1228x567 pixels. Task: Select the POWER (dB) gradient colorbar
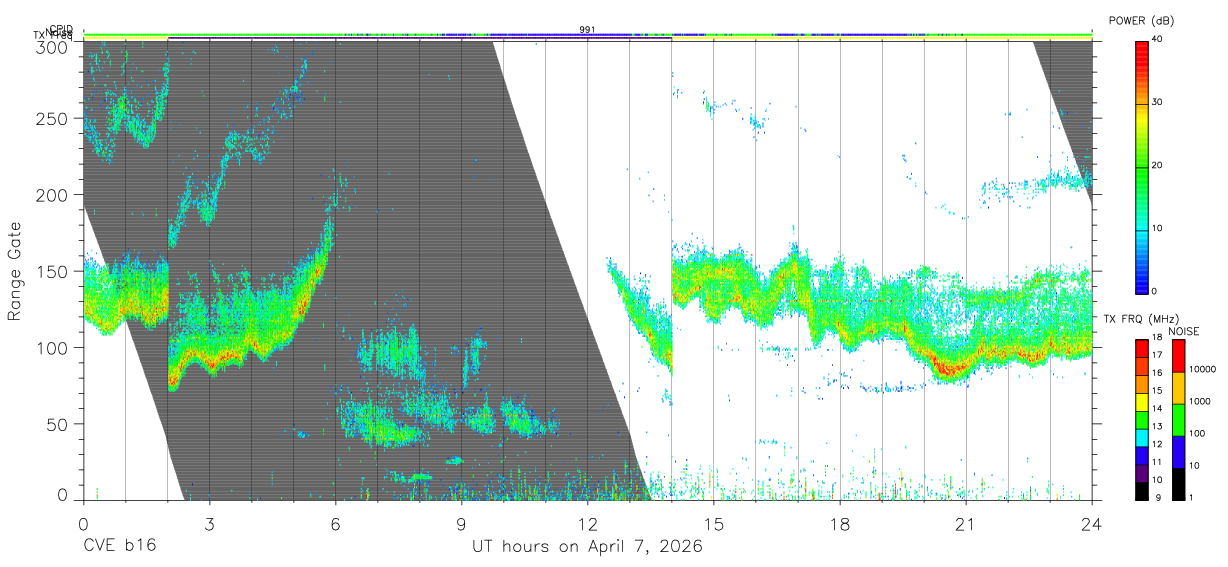[1143, 166]
